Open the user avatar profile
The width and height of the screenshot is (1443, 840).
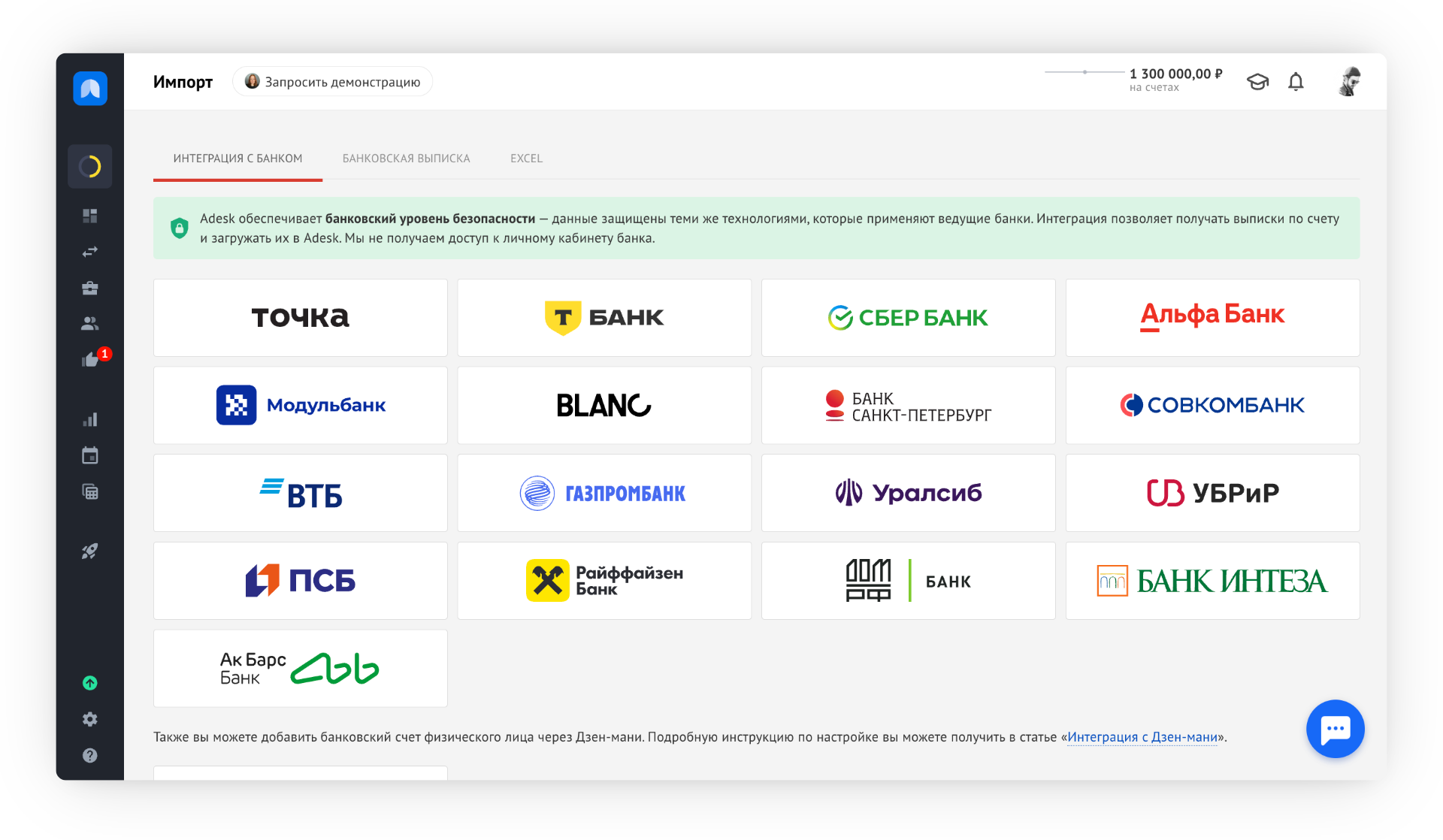(x=1350, y=81)
